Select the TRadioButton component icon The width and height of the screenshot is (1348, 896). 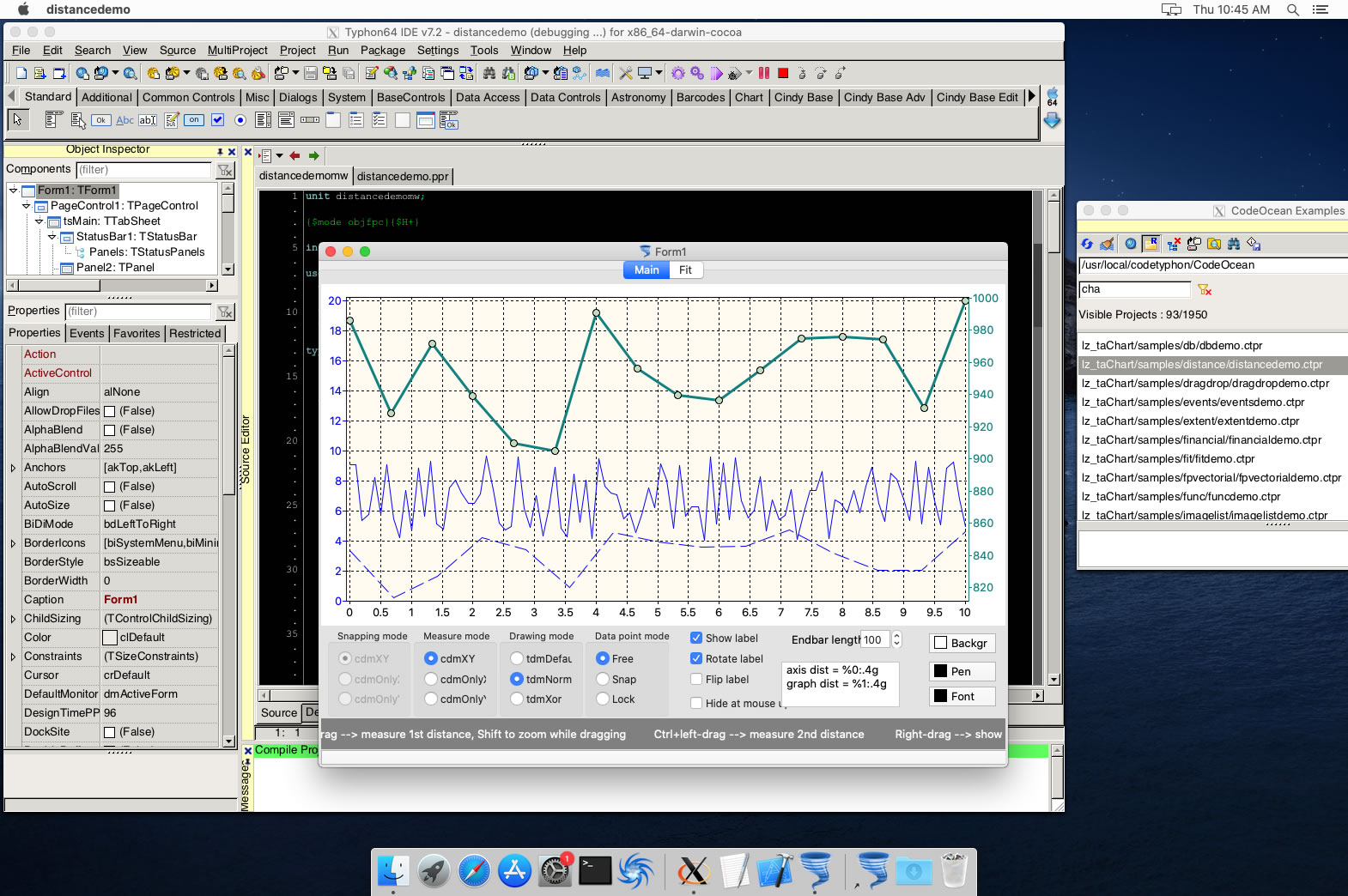[x=240, y=120]
